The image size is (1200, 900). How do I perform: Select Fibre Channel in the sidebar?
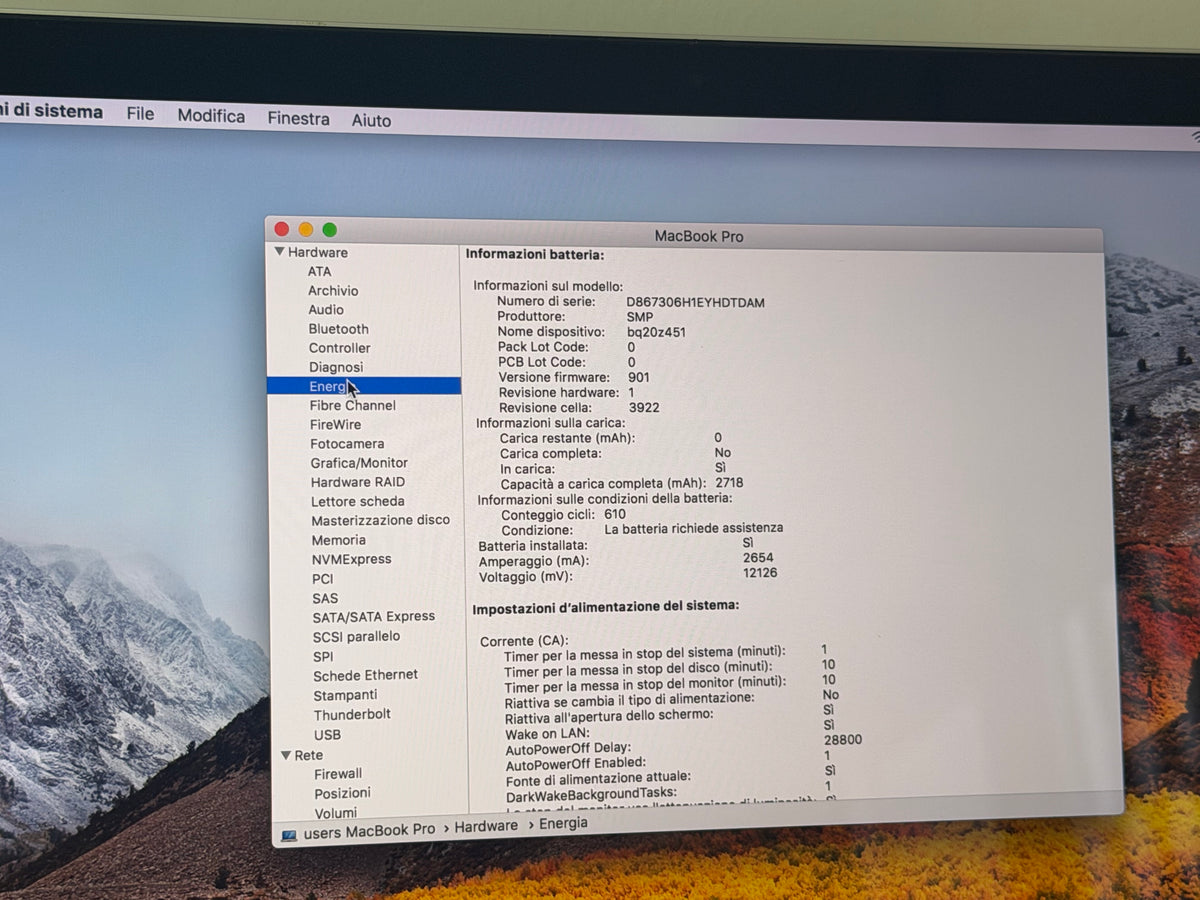coord(352,405)
